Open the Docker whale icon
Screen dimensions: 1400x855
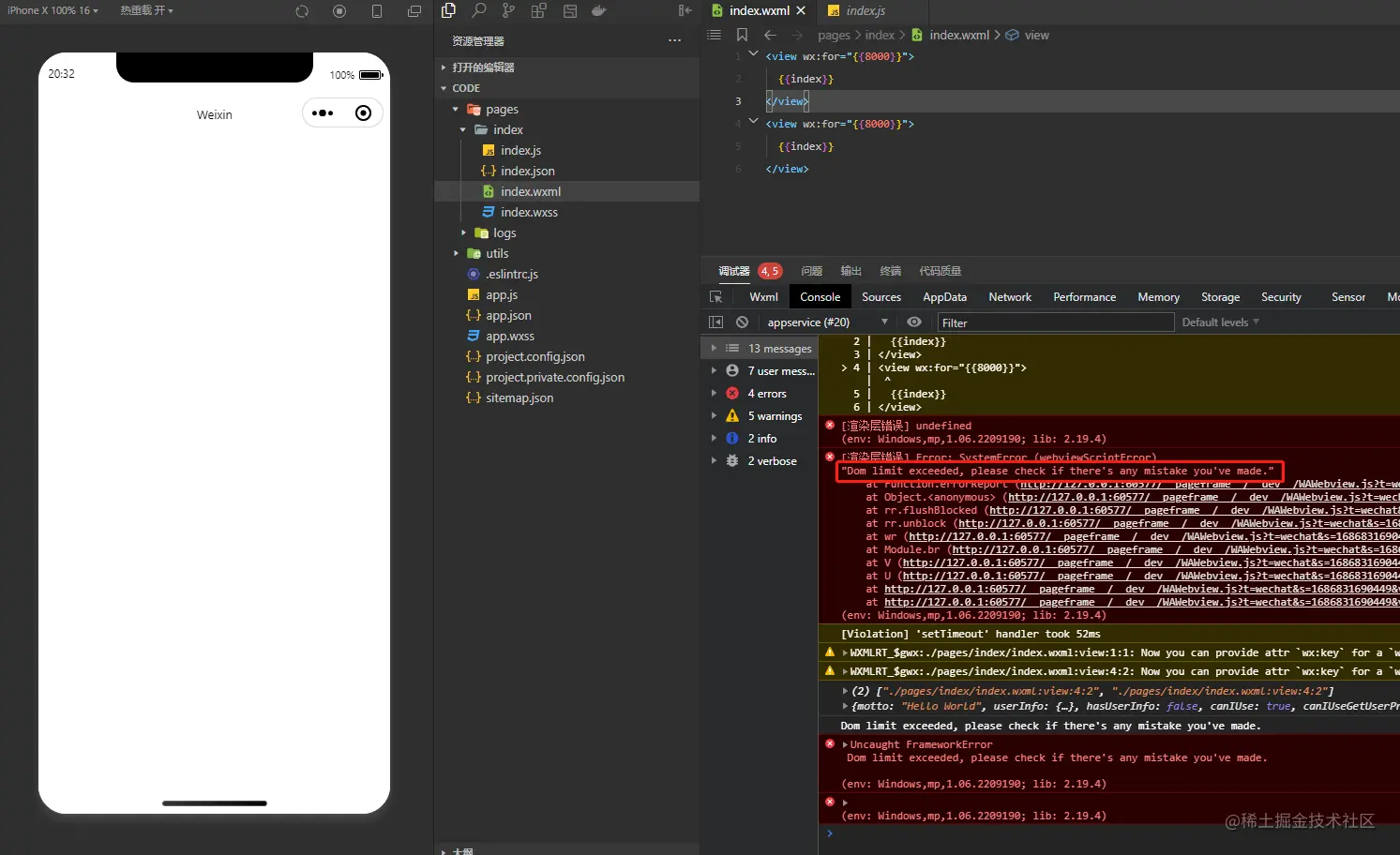[x=598, y=10]
